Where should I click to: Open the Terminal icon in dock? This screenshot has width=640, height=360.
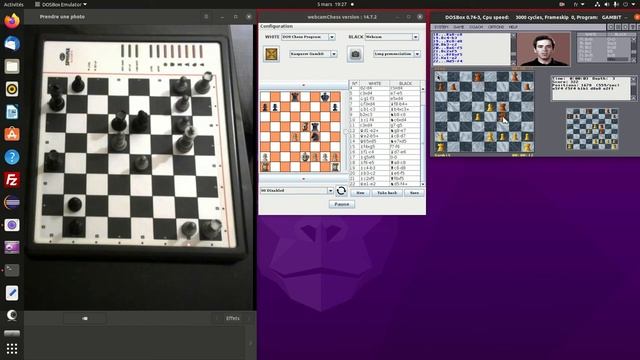(12, 270)
